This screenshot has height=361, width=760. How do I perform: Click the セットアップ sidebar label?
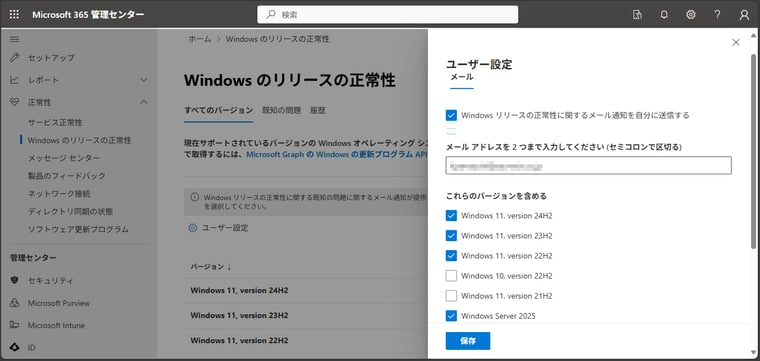51,58
